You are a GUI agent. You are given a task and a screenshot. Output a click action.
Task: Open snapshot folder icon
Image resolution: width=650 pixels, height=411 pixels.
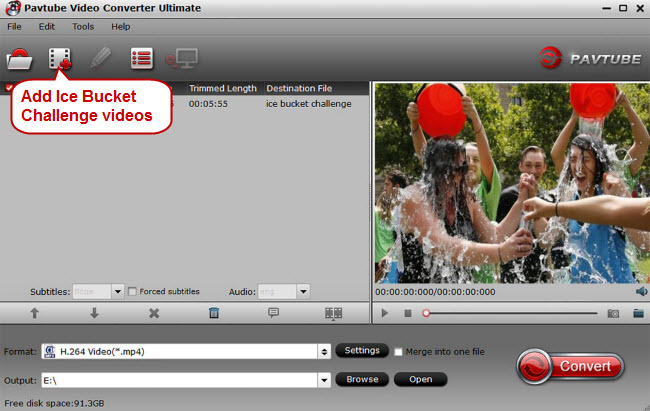point(638,313)
